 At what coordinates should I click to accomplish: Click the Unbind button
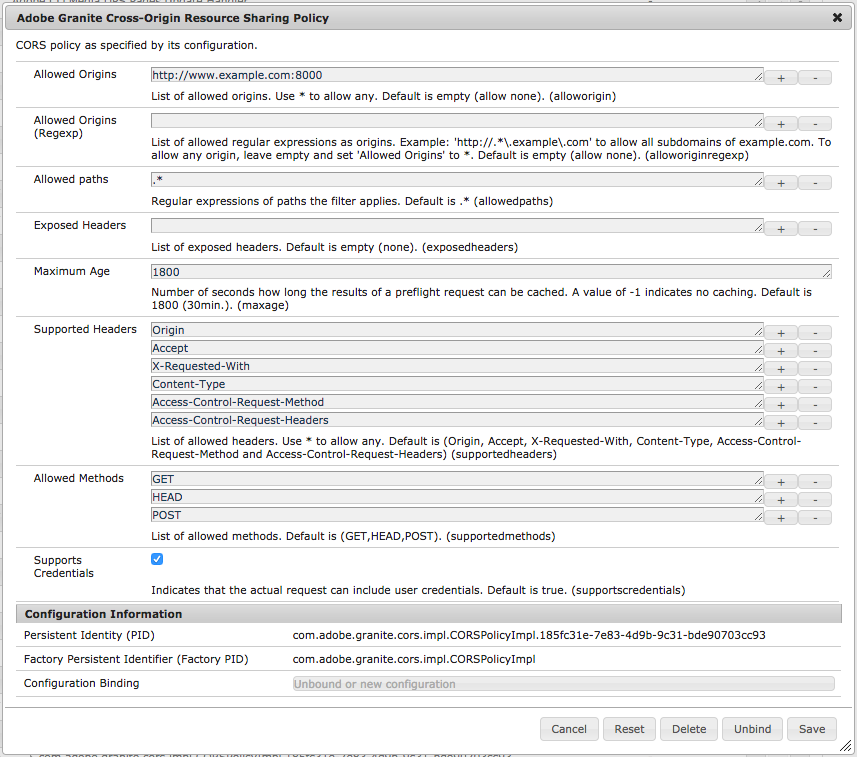click(752, 729)
